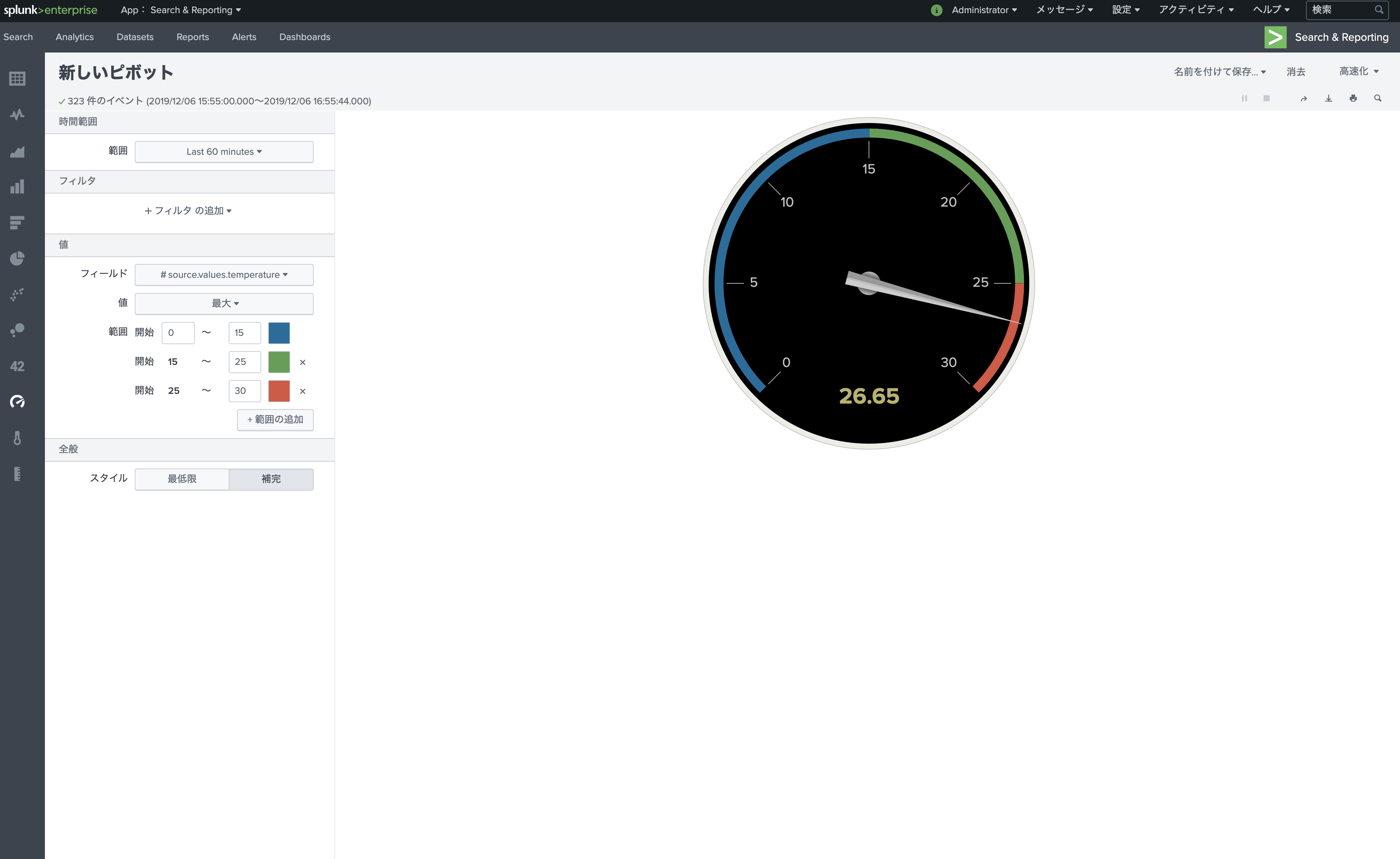Click the 消去 clear button

(x=1296, y=72)
